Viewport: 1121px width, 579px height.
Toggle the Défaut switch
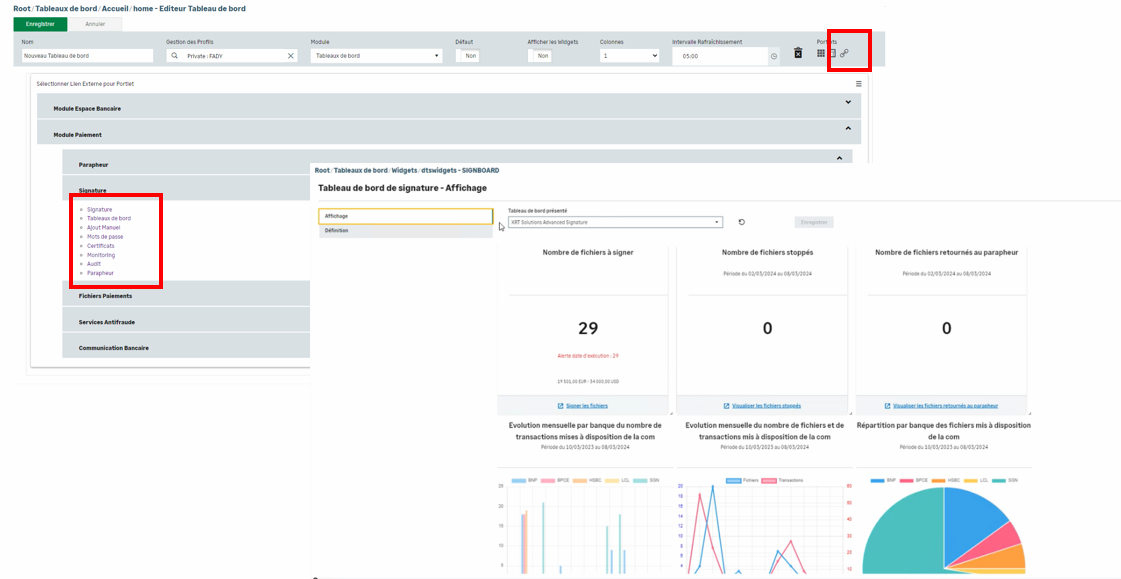pyautogui.click(x=467, y=56)
